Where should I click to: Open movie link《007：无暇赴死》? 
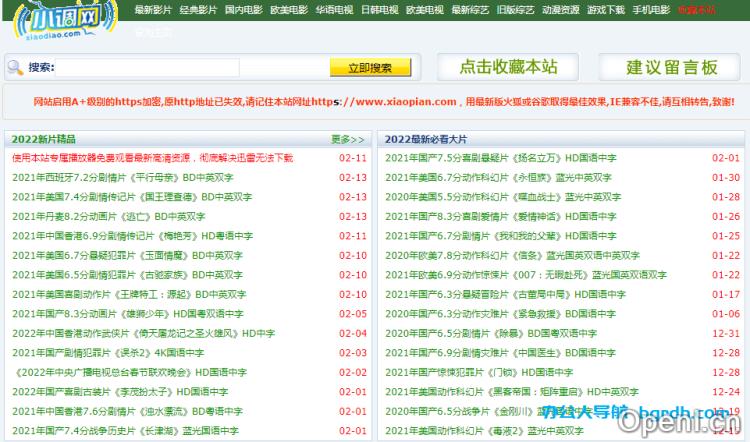[x=526, y=275]
